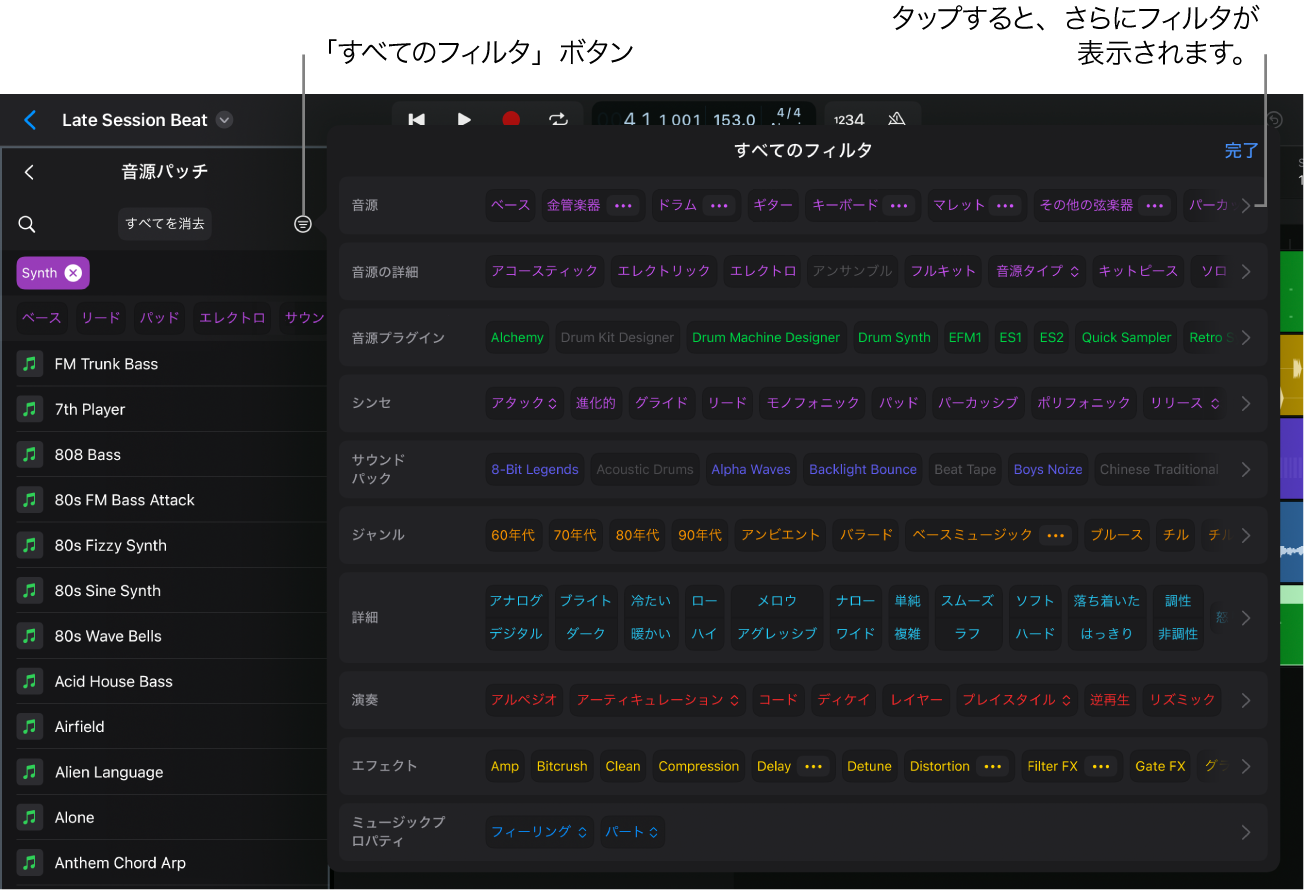Open the 音源タイプ dropdown
Screen dimensions: 1306x891
[1037, 271]
